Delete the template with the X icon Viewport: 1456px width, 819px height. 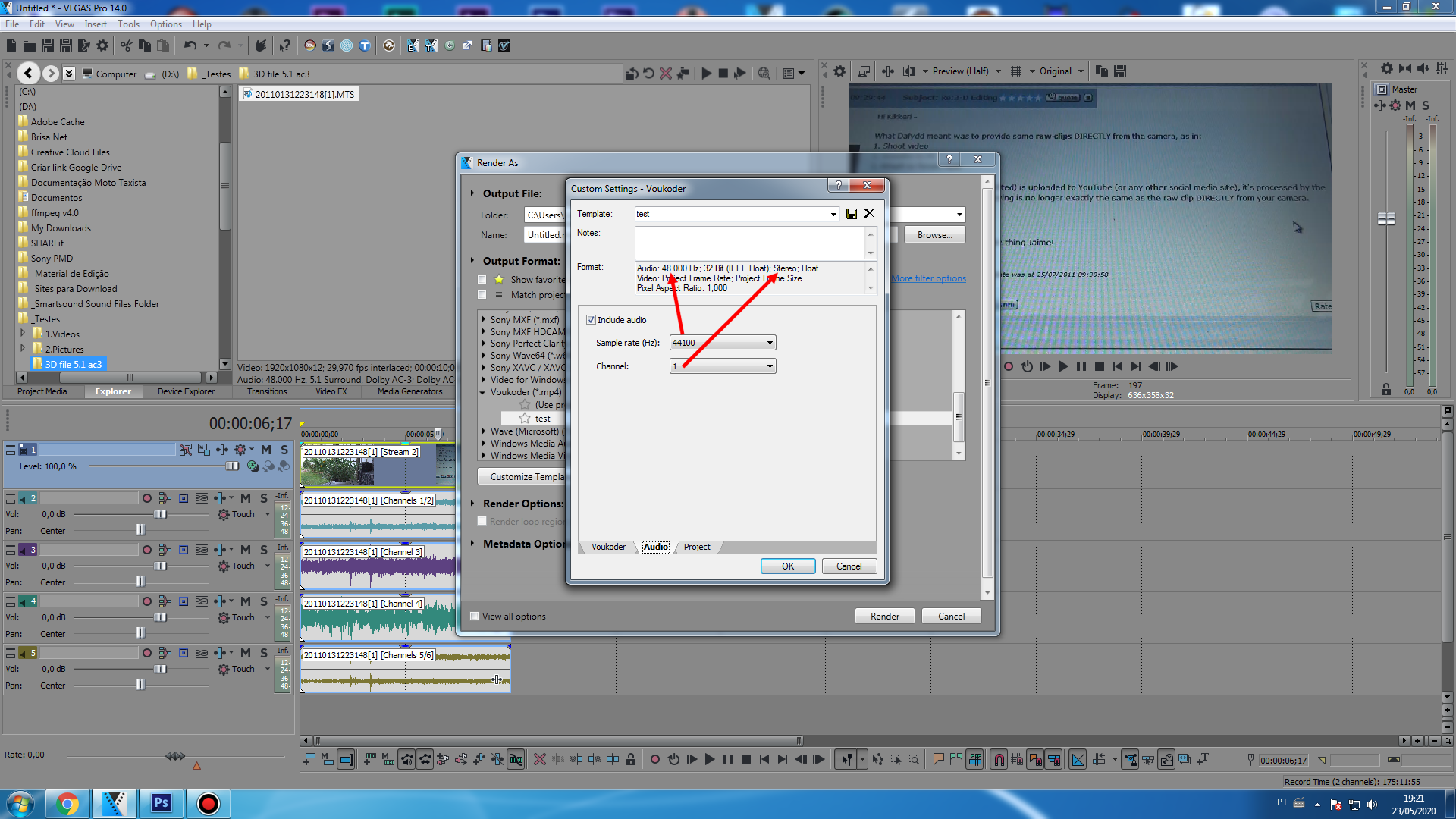(869, 214)
